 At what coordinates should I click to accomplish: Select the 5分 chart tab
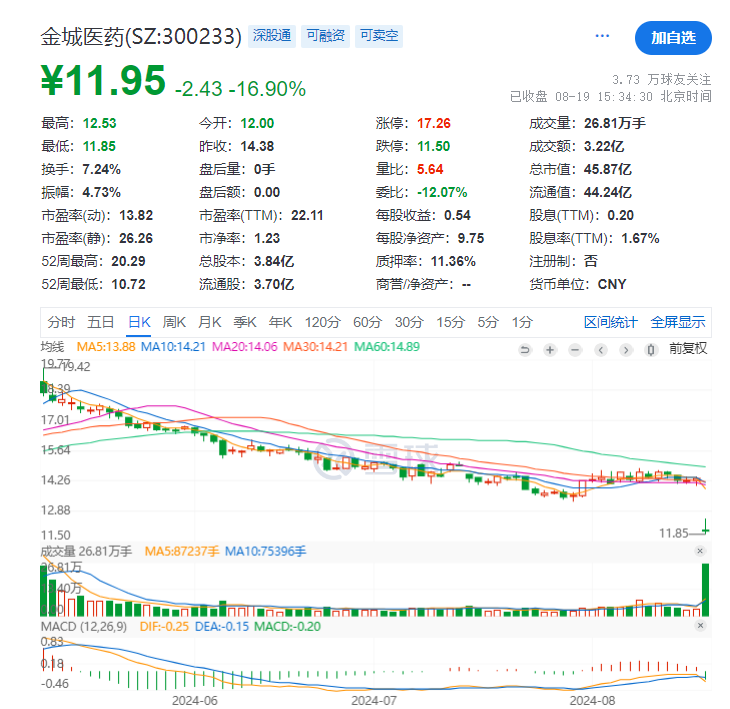488,322
